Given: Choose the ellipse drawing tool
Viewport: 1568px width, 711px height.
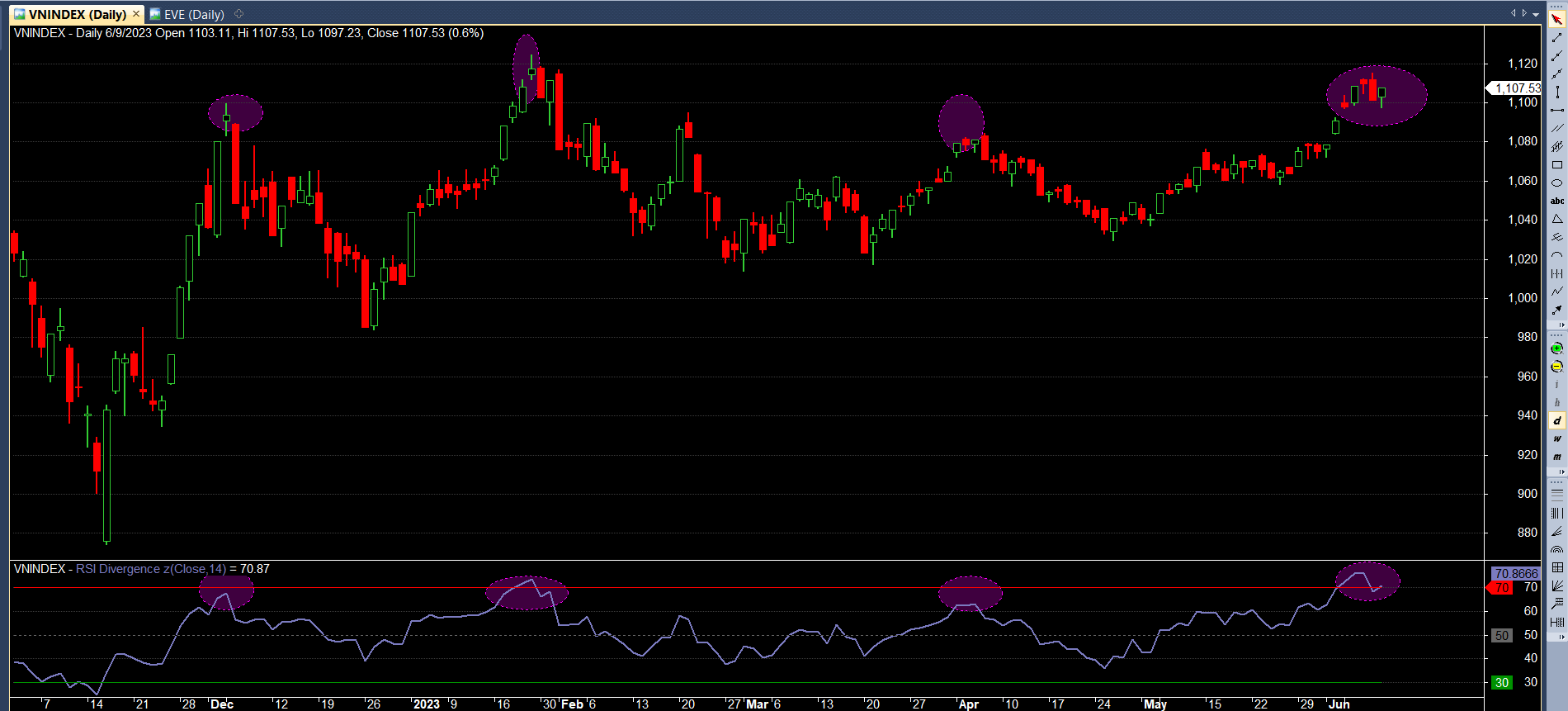Looking at the screenshot, I should [1556, 183].
